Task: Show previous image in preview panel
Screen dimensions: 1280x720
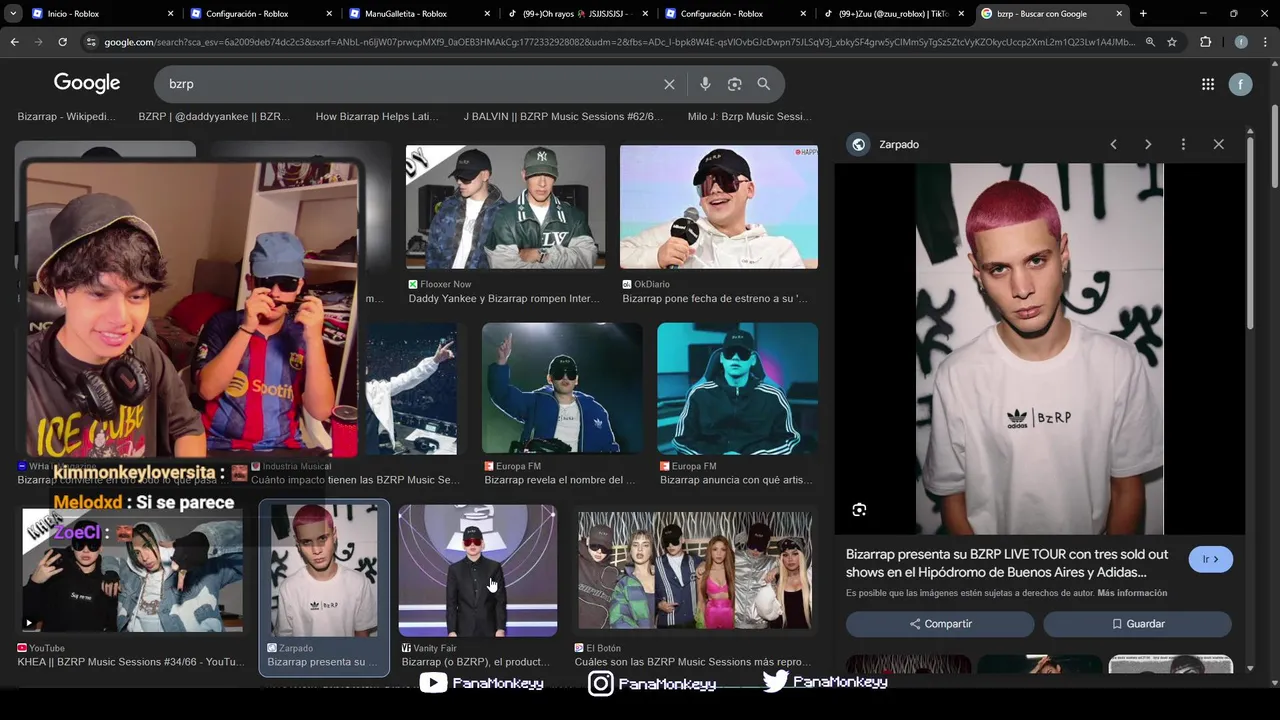Action: (1113, 144)
